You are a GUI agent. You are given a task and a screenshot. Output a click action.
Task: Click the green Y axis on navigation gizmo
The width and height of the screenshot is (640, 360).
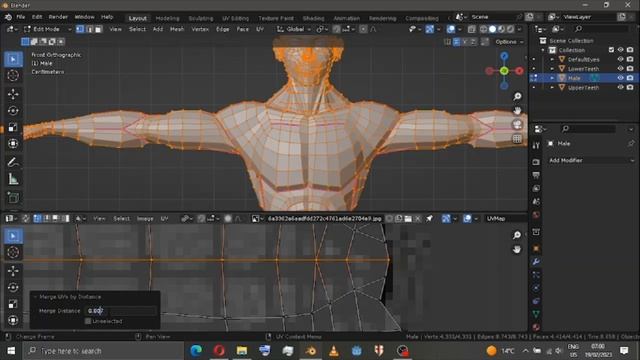pos(504,71)
